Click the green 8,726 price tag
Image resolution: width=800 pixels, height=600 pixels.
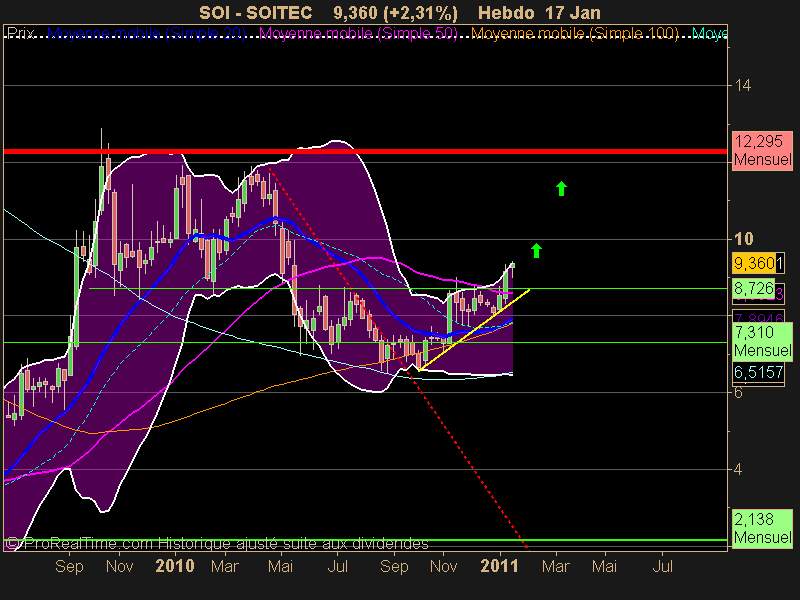(754, 289)
